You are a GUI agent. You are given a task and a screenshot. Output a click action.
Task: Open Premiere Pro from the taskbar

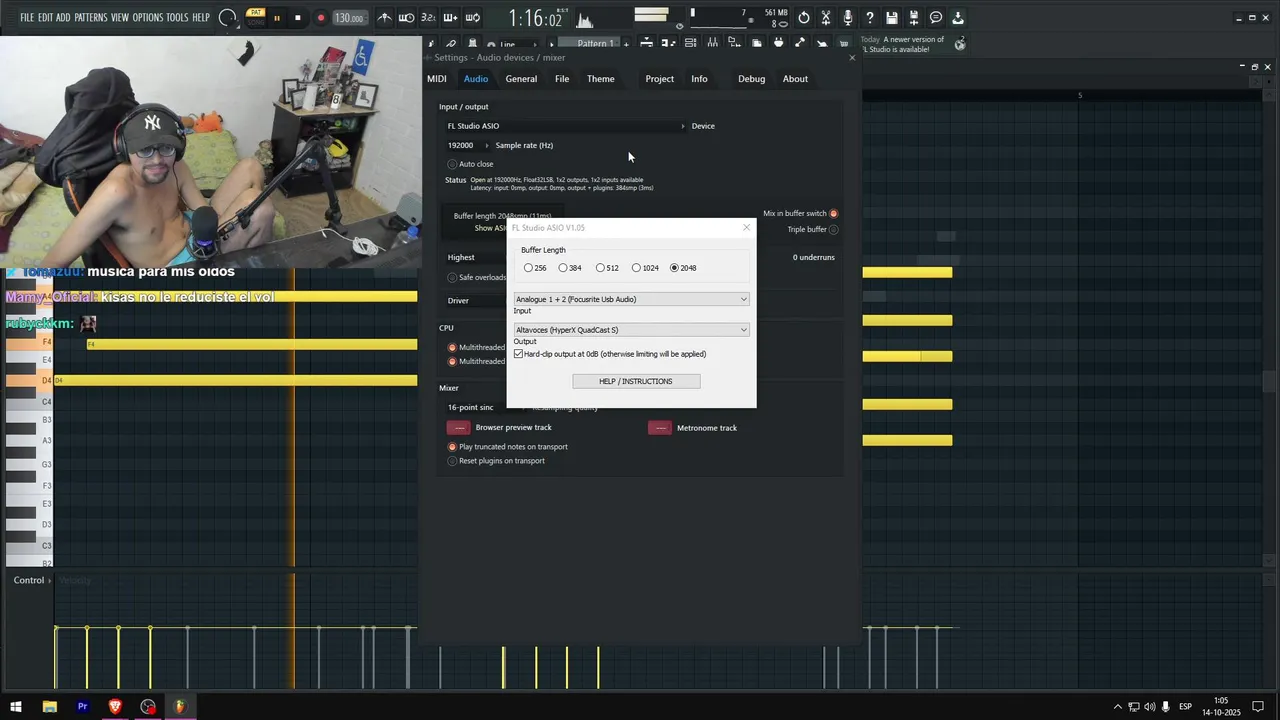pyautogui.click(x=82, y=707)
